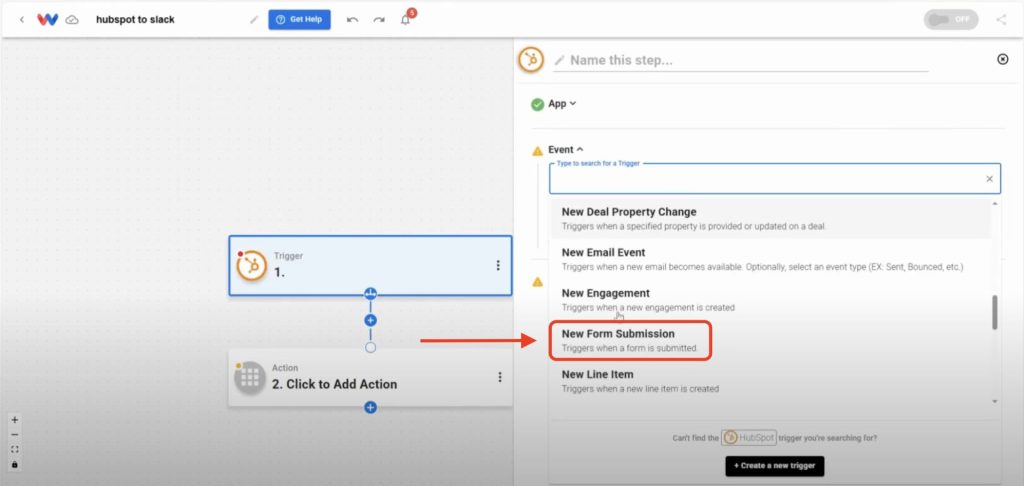Click the hubspot to slack title
Image resolution: width=1024 pixels, height=486 pixels.
(x=135, y=20)
